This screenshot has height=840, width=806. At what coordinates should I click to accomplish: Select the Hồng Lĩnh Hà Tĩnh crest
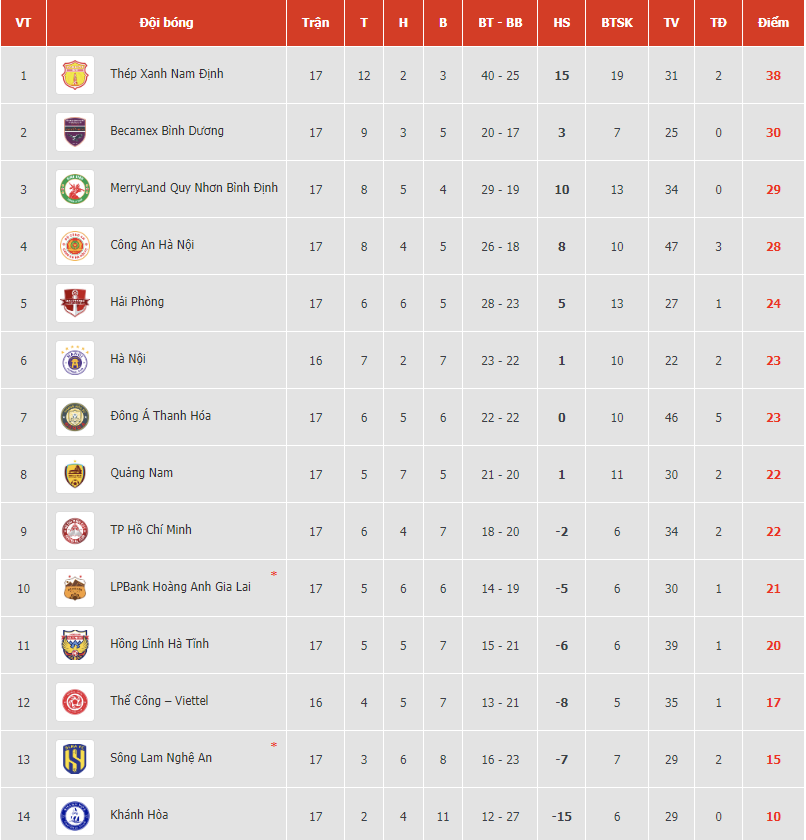(x=75, y=645)
